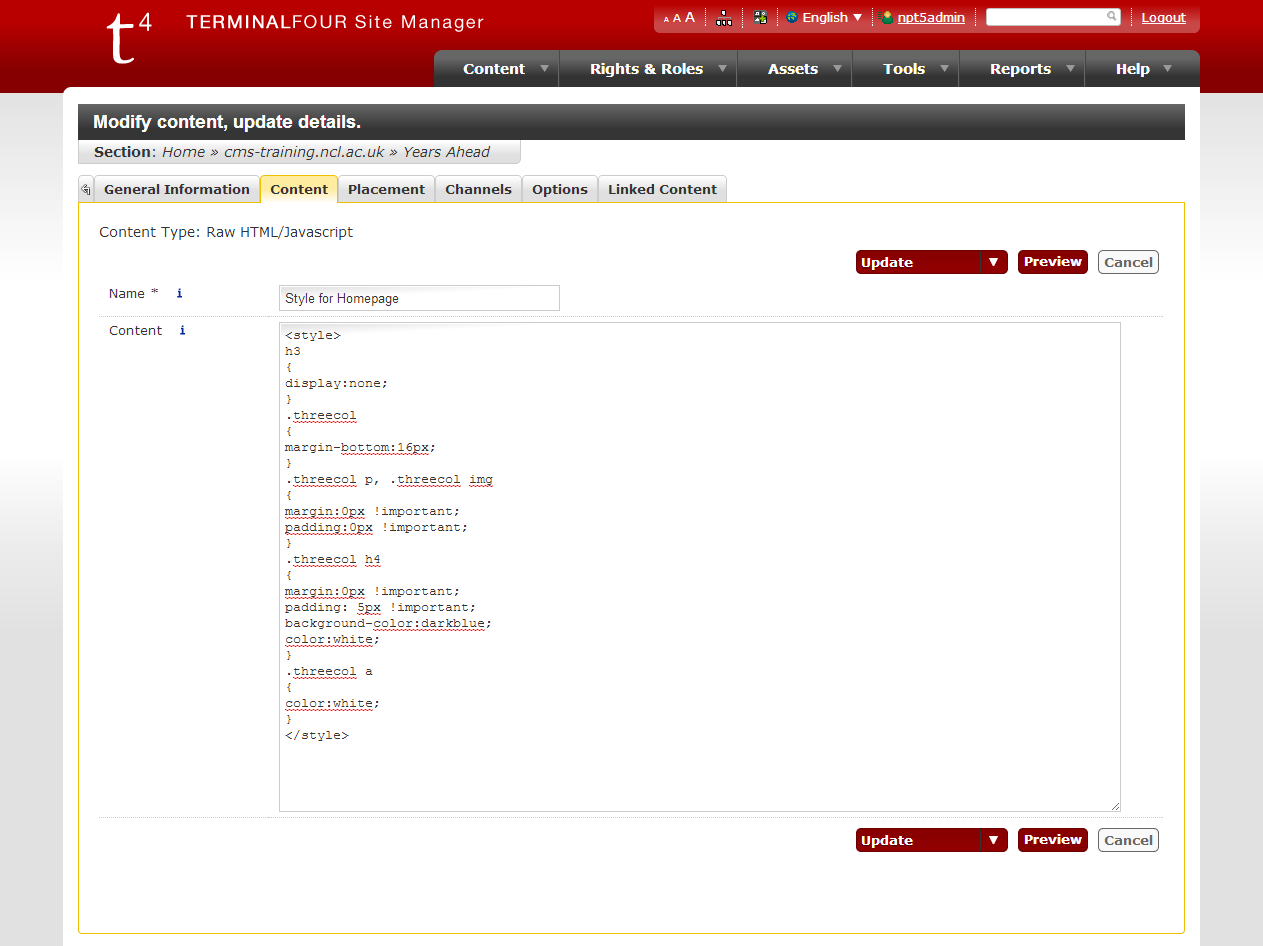Click the top Preview button

coord(1052,262)
